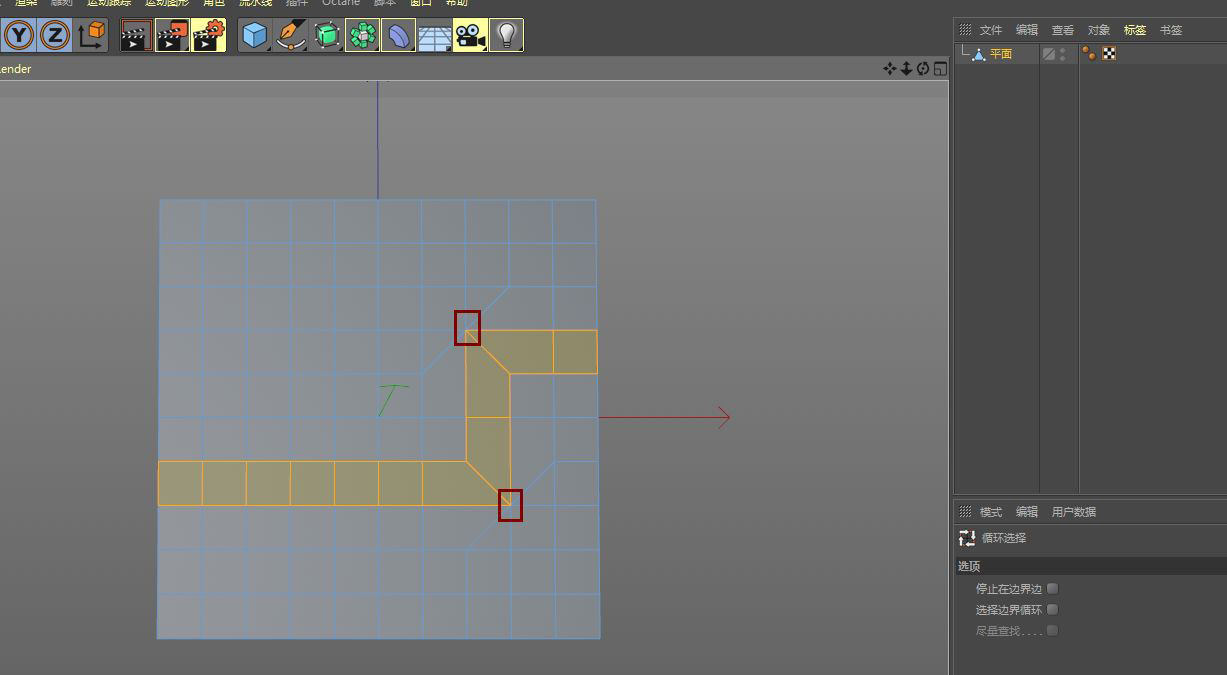Open the Floor environment icon dropdown
This screenshot has width=1227, height=675.
click(434, 36)
